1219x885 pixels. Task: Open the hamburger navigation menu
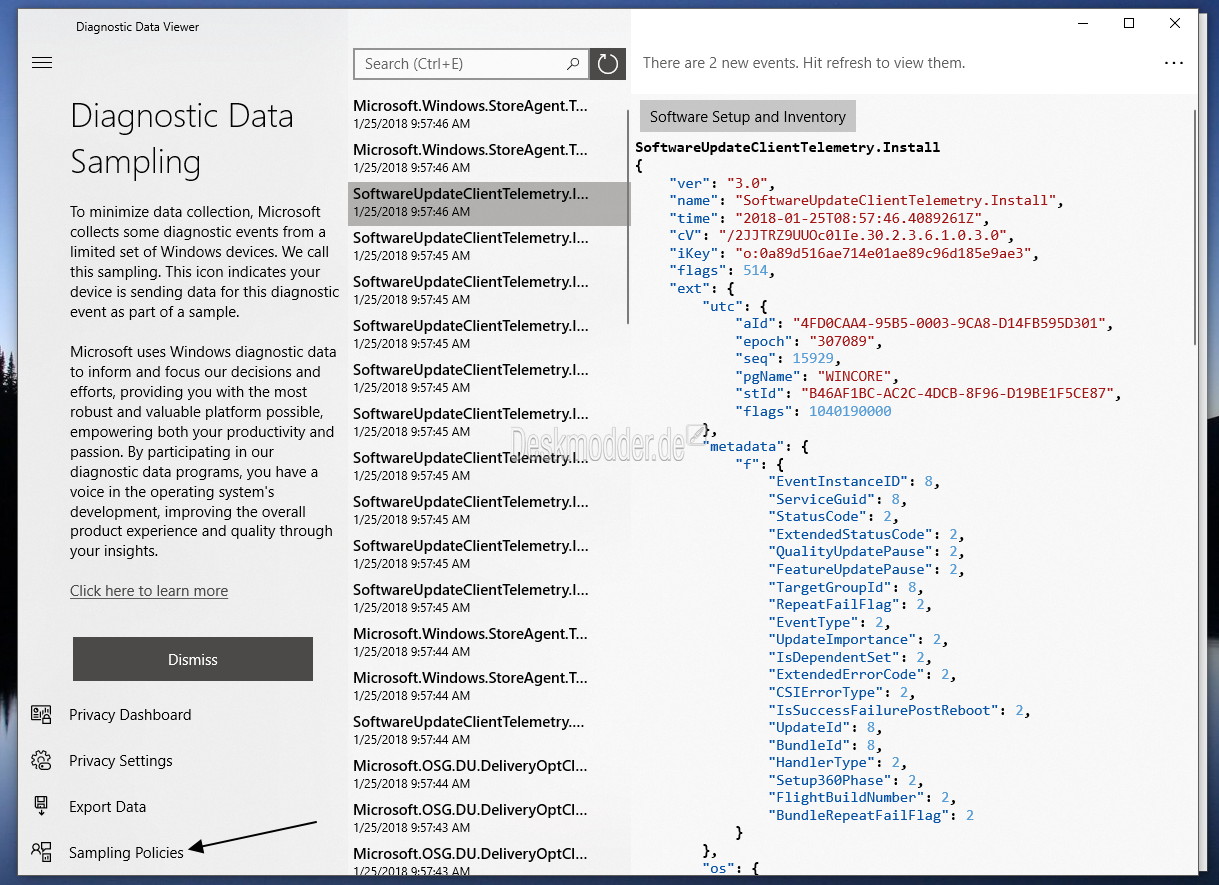click(x=41, y=62)
